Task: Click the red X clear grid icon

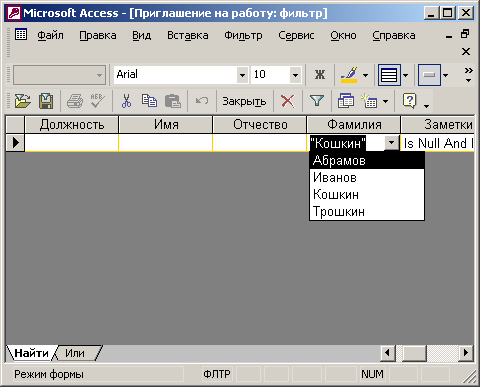Action: (287, 101)
